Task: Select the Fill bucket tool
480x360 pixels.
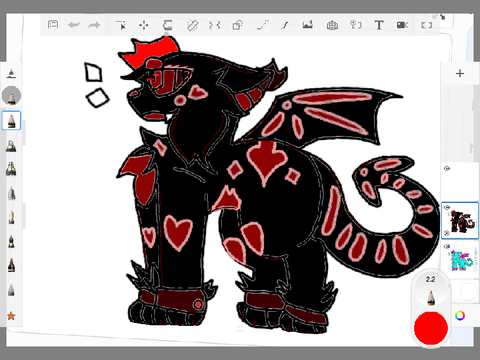Action: tap(167, 25)
